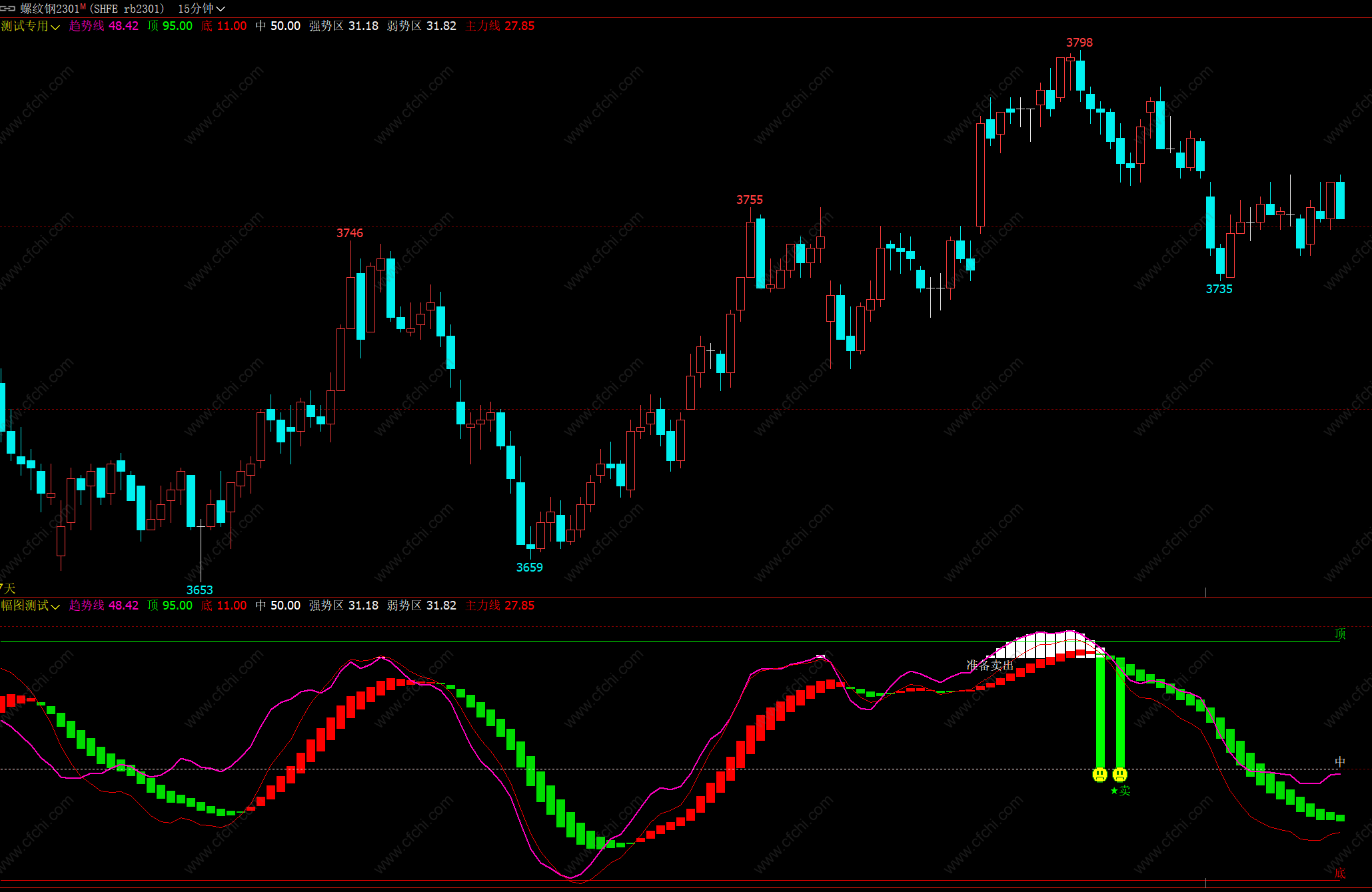Click the (SHFE rb2301) contract code text
This screenshot has height=892, width=1372.
(127, 9)
